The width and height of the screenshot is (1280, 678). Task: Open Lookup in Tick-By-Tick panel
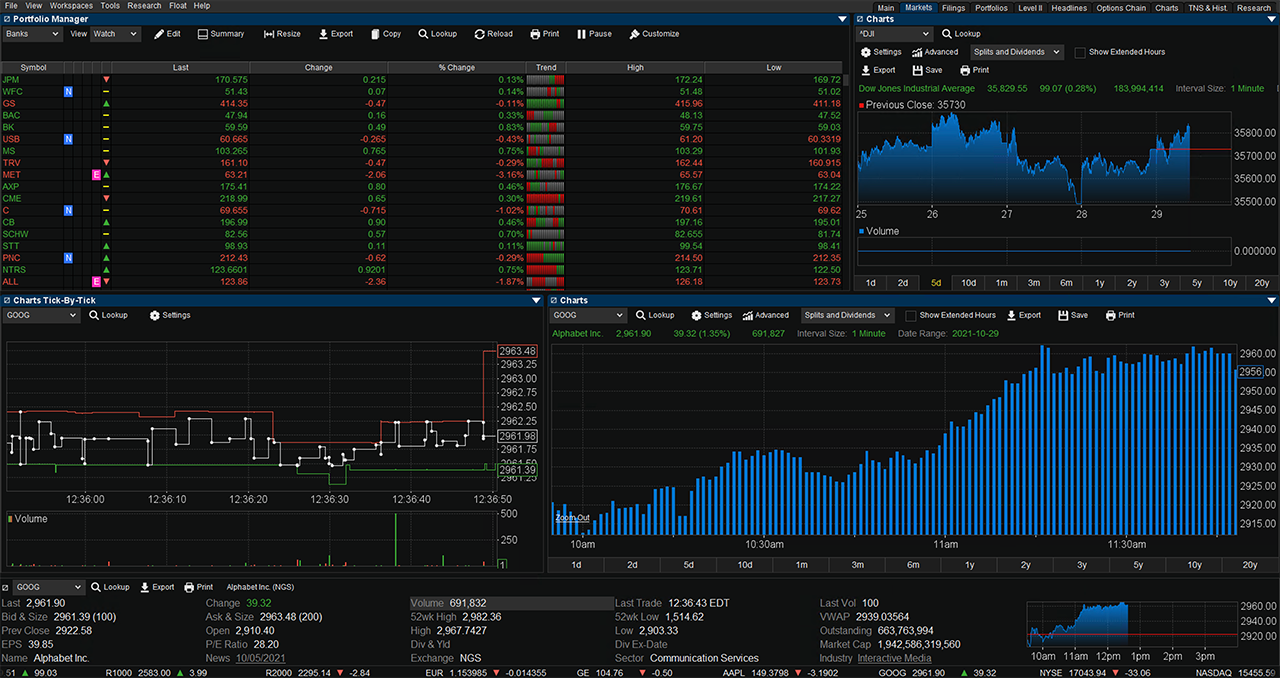[108, 315]
